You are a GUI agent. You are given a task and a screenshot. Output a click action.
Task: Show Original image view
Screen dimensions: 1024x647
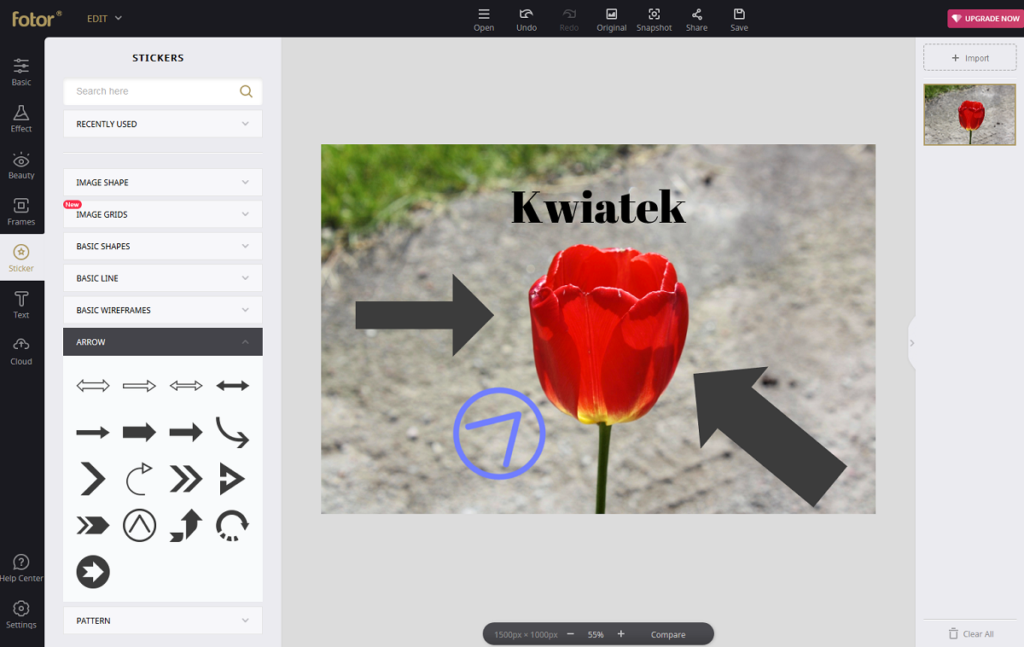click(611, 20)
